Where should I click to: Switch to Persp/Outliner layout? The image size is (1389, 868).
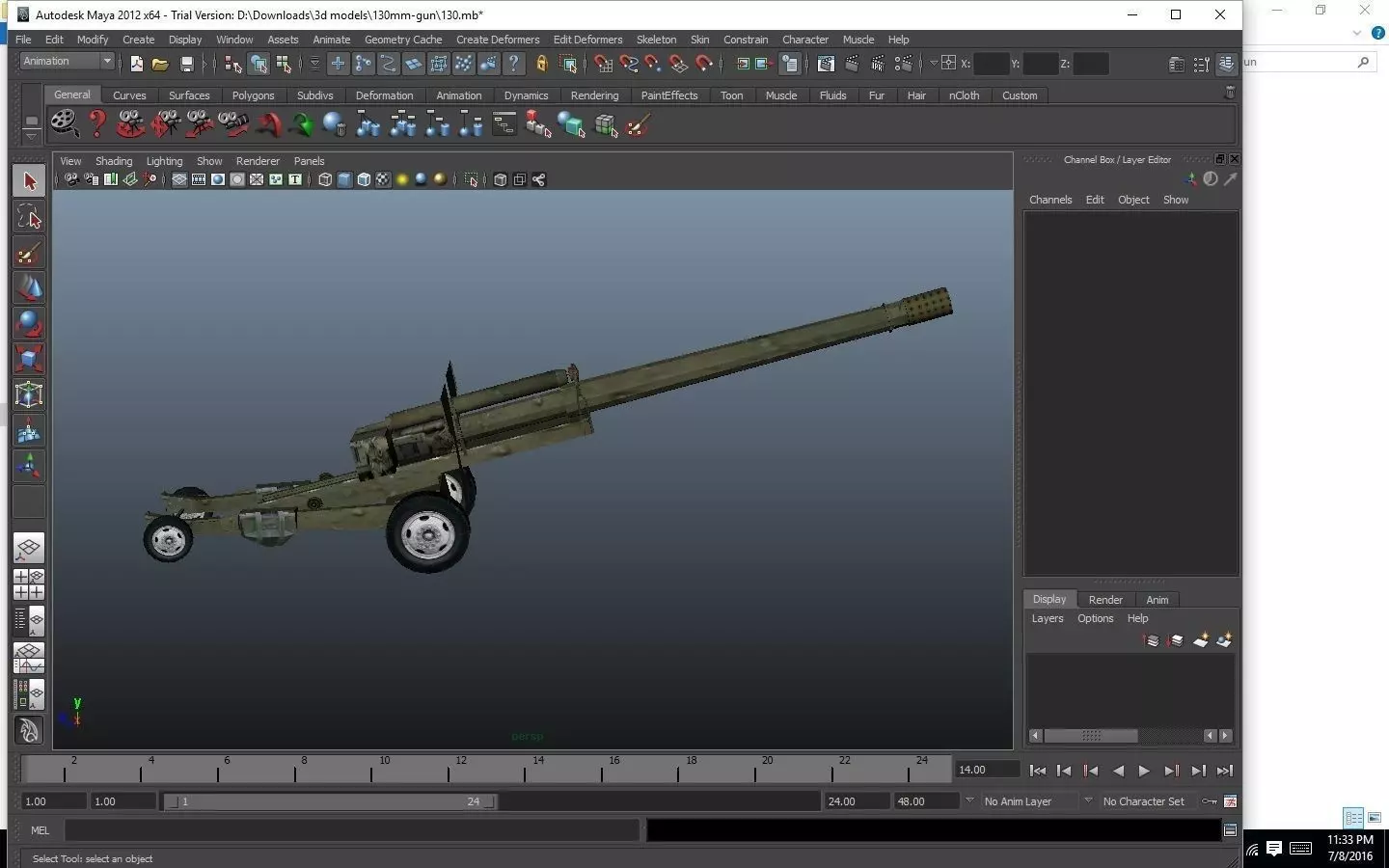coord(29,622)
